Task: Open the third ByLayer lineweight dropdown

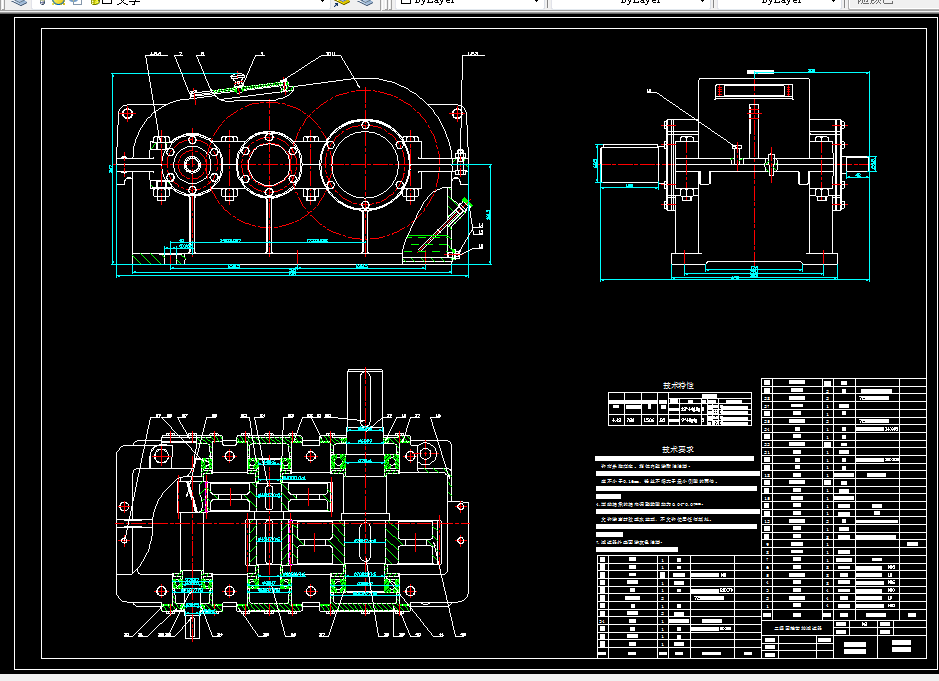Action: point(779,2)
